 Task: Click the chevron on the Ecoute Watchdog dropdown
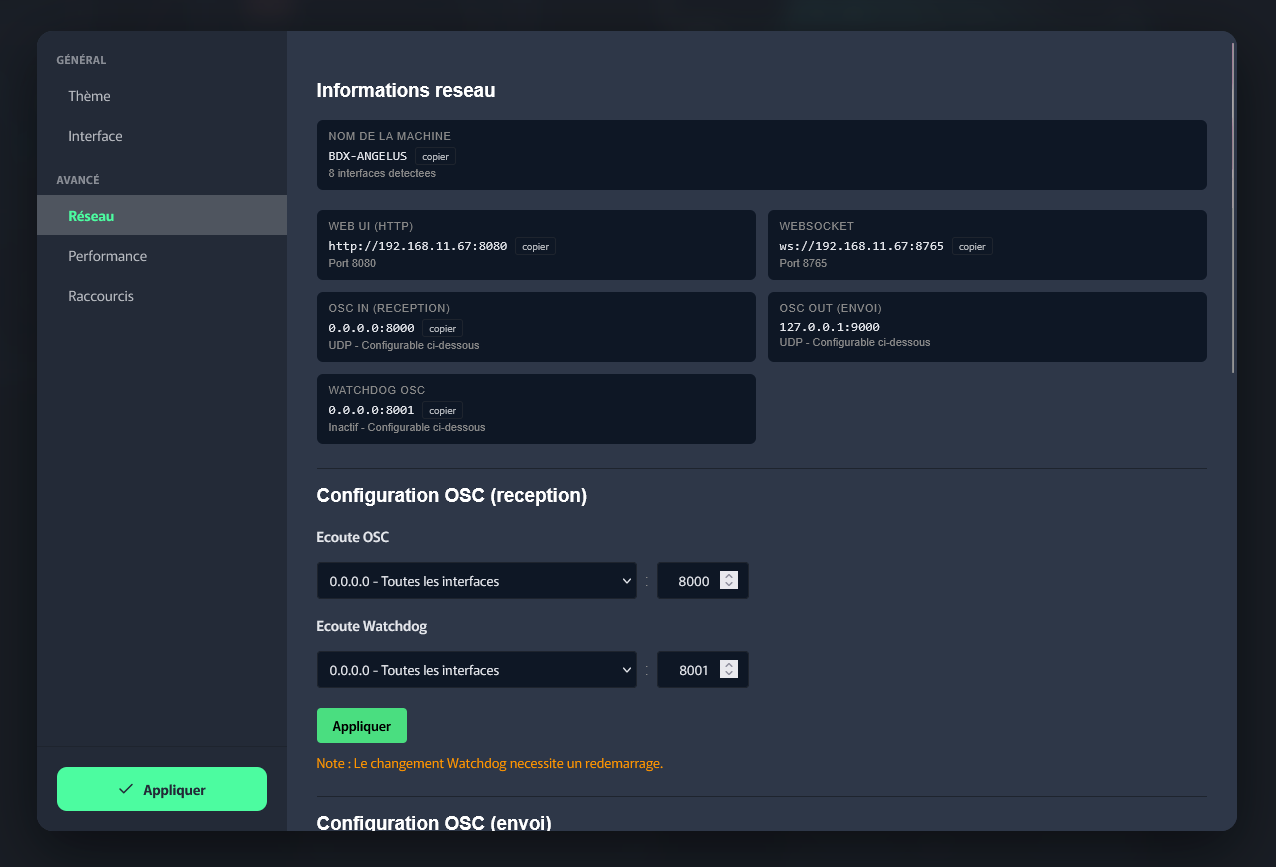[x=627, y=669]
